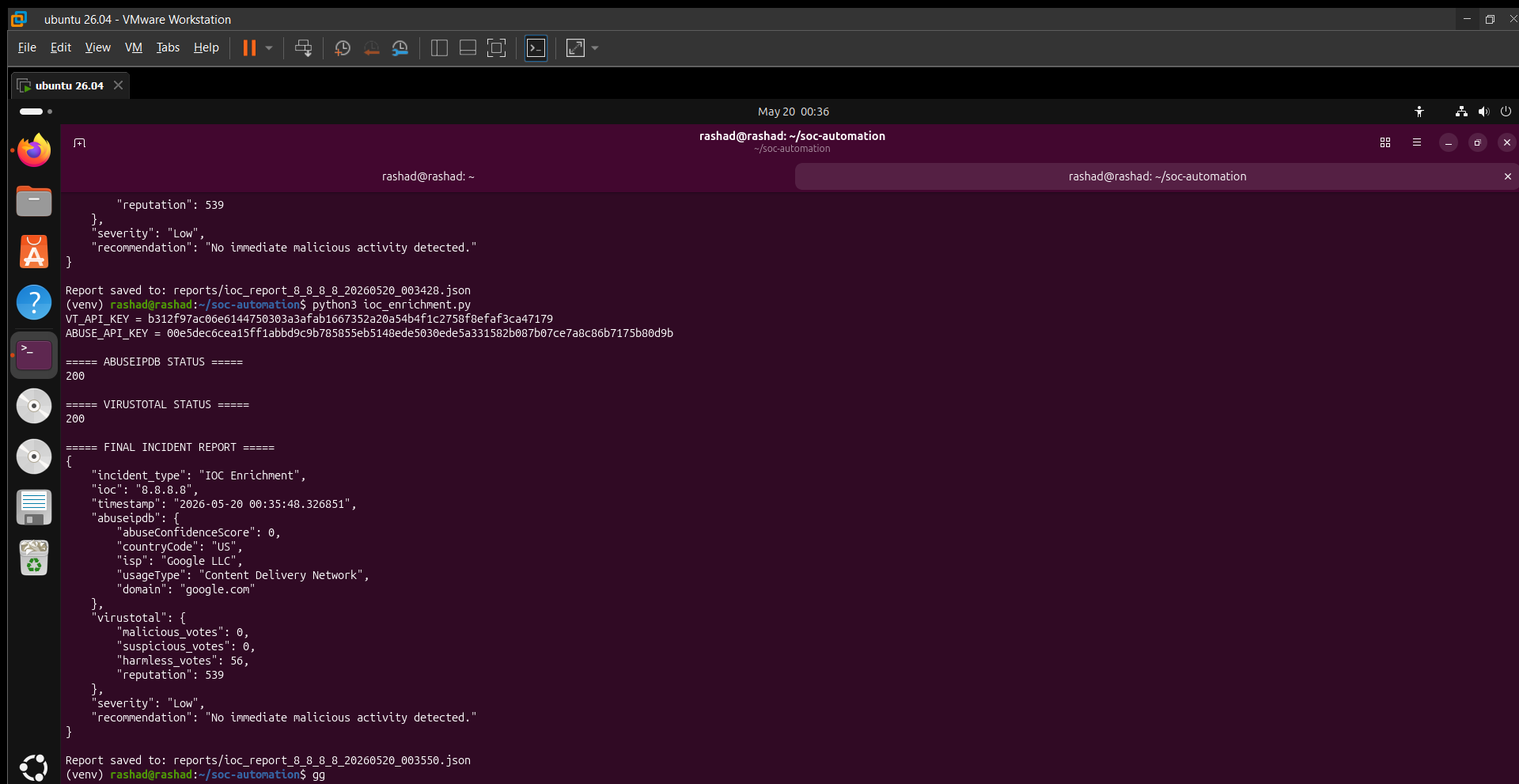Click the timestamp 2026-05-20 00:35:48 line
1519x784 pixels.
click(224, 504)
